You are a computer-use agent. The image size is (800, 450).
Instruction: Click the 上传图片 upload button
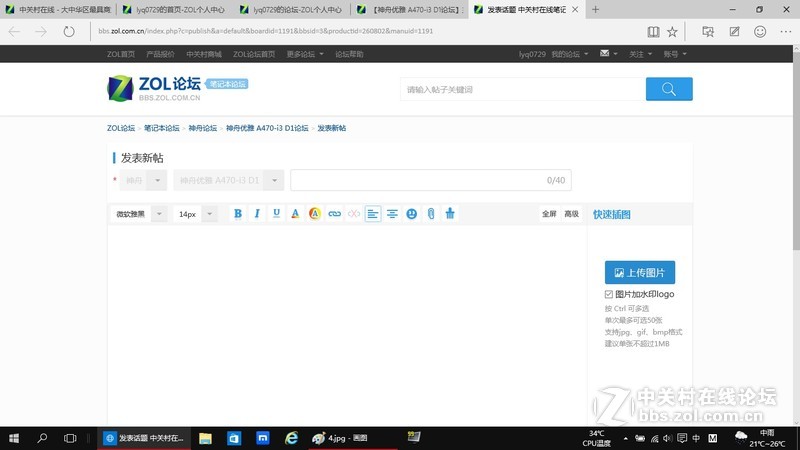[640, 272]
